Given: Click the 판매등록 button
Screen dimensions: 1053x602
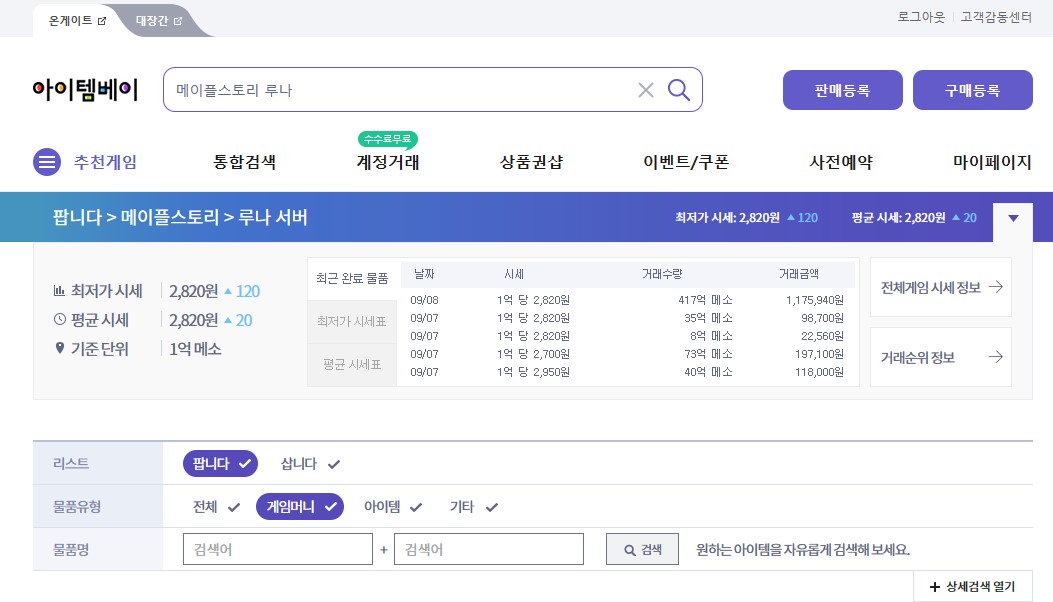Looking at the screenshot, I should (843, 90).
